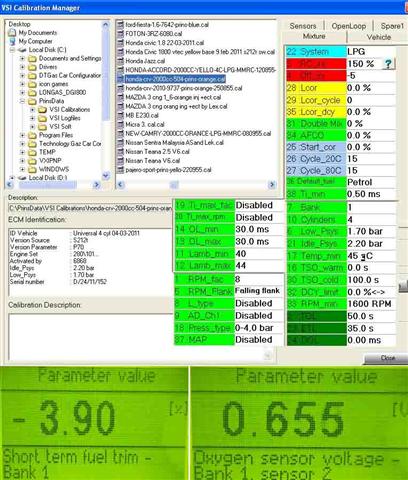Select the MB E230.cal file icon

pyautogui.click(x=120, y=115)
